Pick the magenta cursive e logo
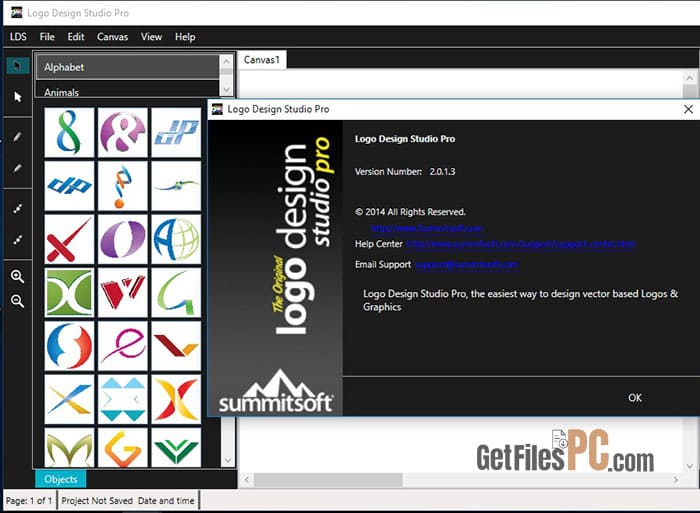 coord(123,346)
